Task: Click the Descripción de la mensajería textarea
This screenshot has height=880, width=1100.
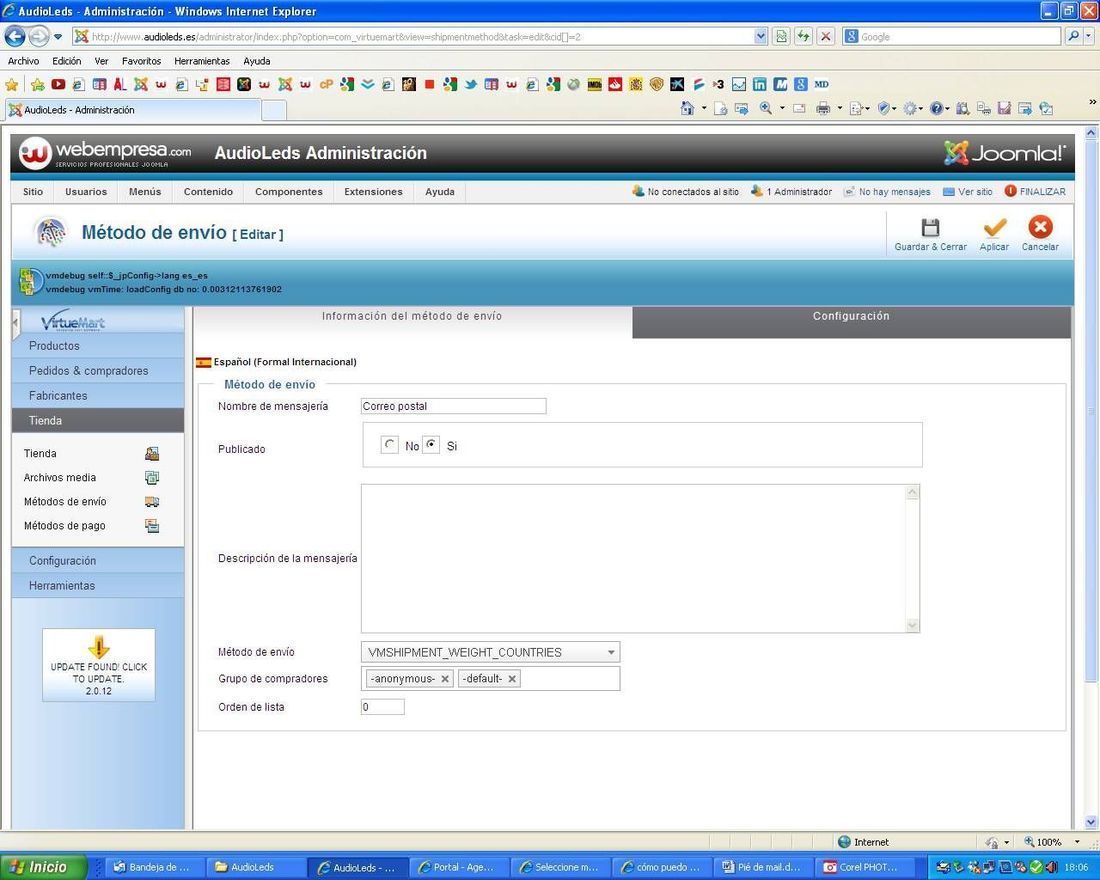Action: coord(640,559)
